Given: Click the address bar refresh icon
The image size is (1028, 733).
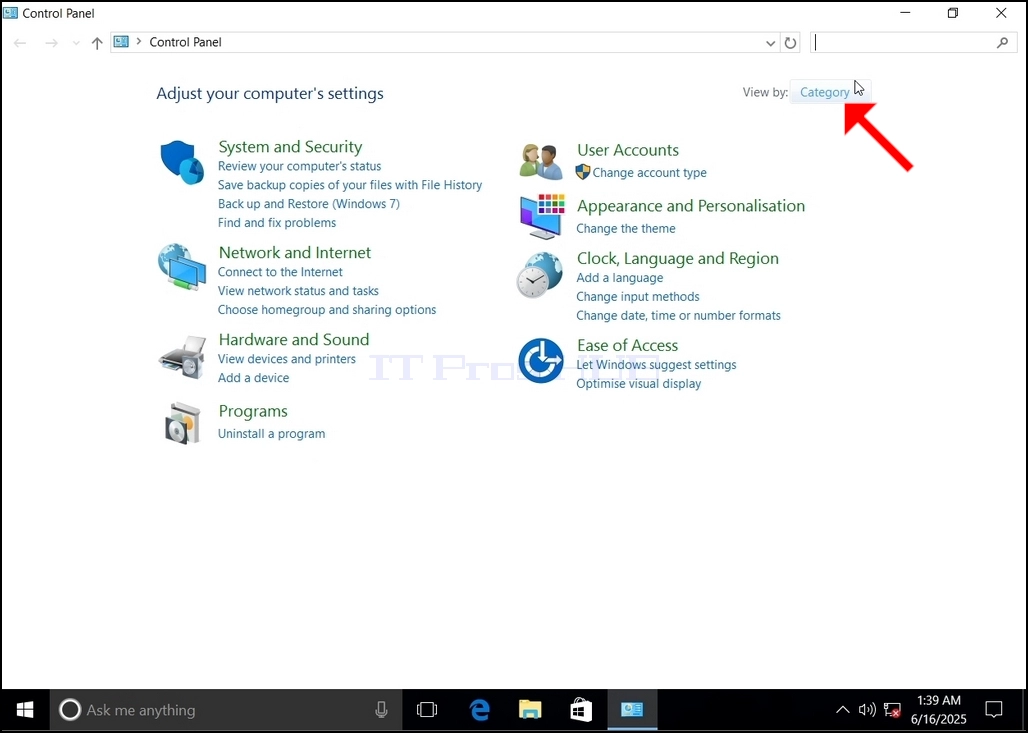Looking at the screenshot, I should point(791,43).
